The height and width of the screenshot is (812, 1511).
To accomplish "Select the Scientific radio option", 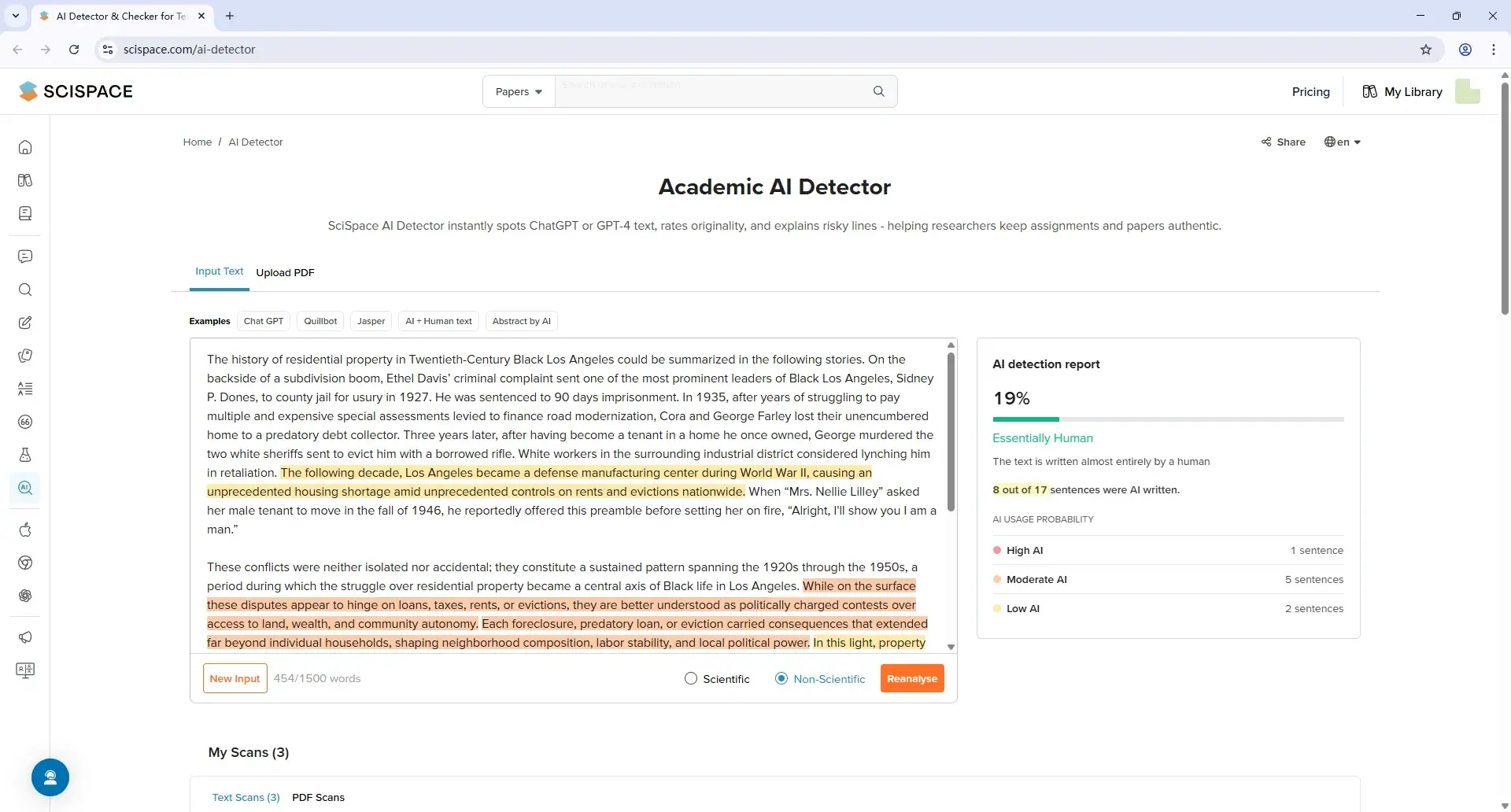I will [x=691, y=678].
